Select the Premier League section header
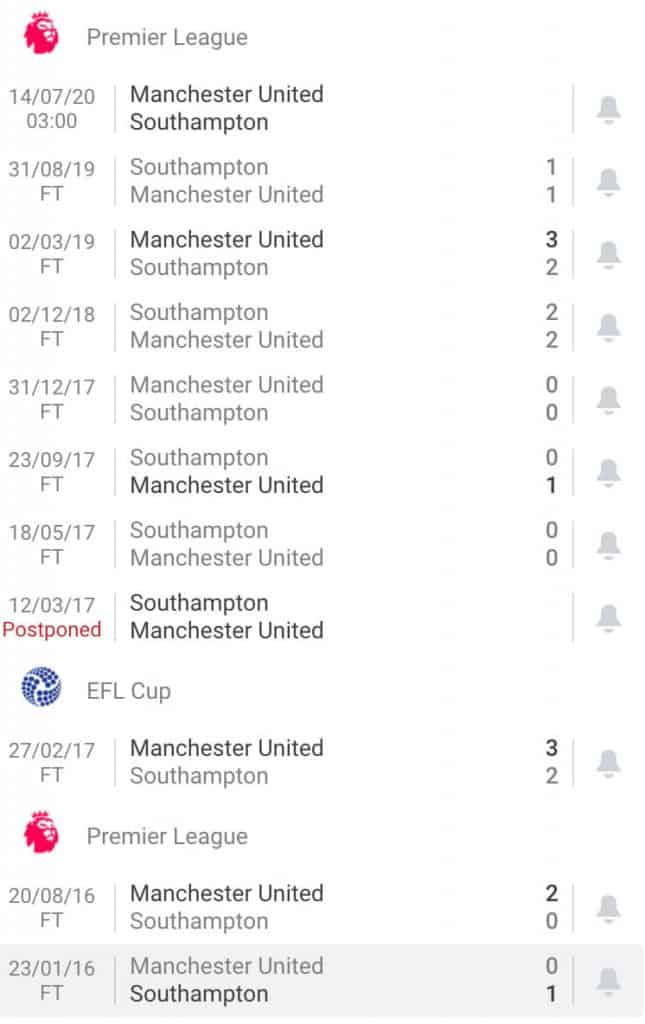Viewport: 645px width, 1024px height. coord(167,37)
